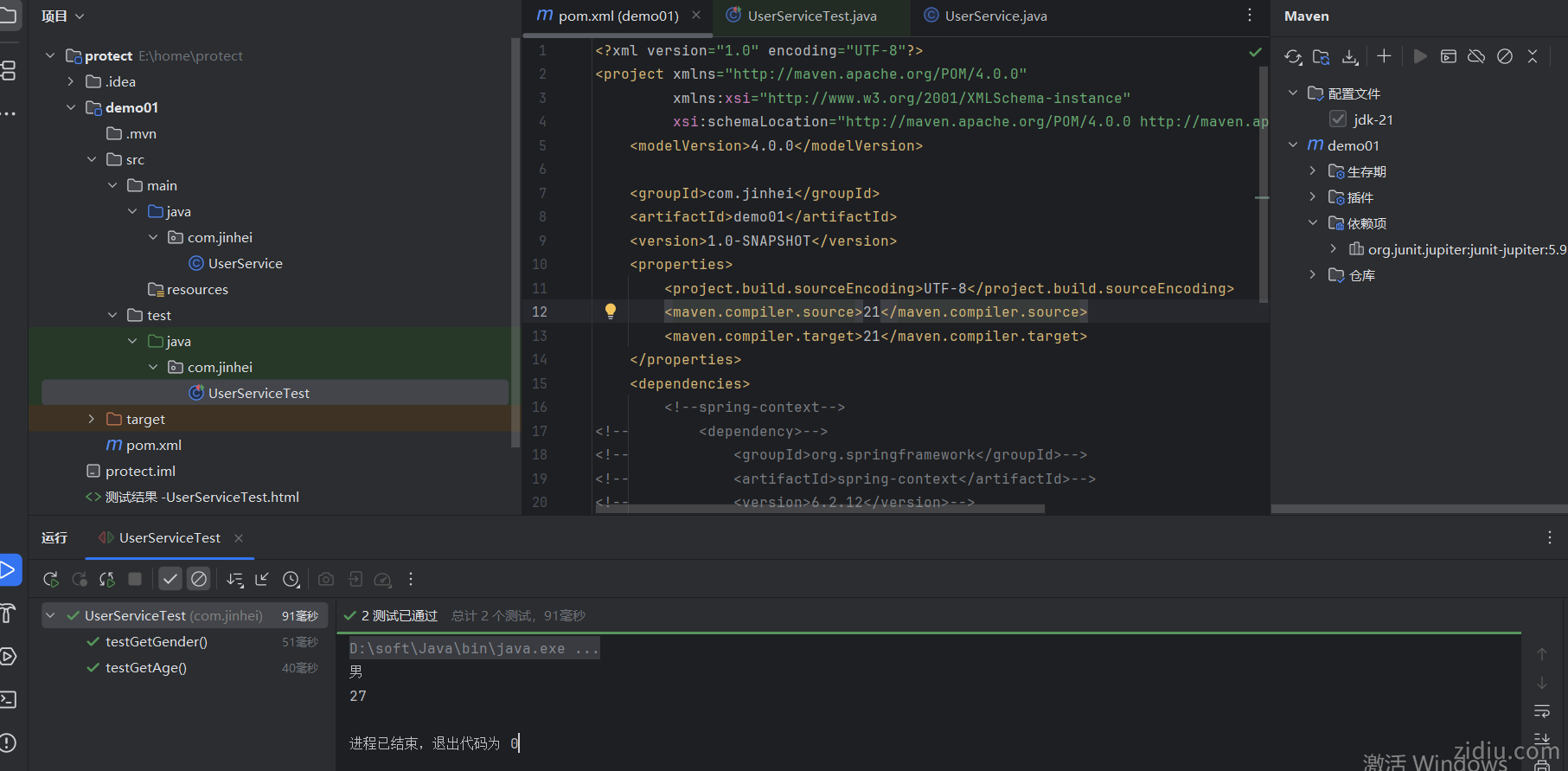This screenshot has height=771, width=1568.
Task: Toggle the jdk-21 profile checkbox
Action: [1338, 119]
